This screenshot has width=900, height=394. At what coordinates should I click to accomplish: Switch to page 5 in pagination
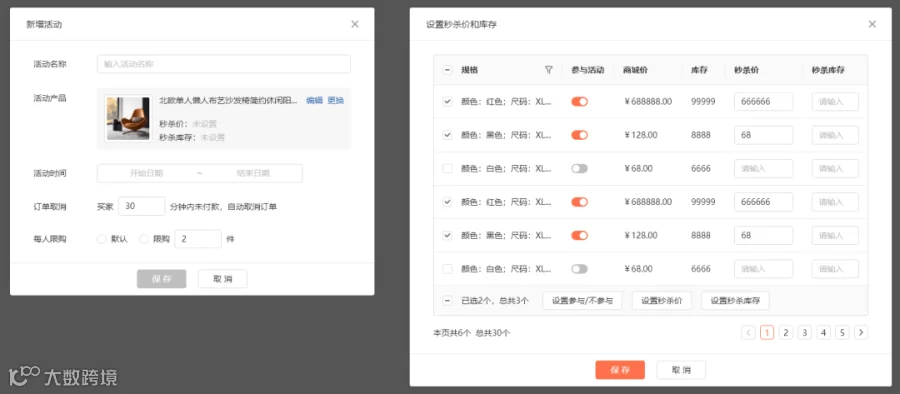(x=842, y=332)
